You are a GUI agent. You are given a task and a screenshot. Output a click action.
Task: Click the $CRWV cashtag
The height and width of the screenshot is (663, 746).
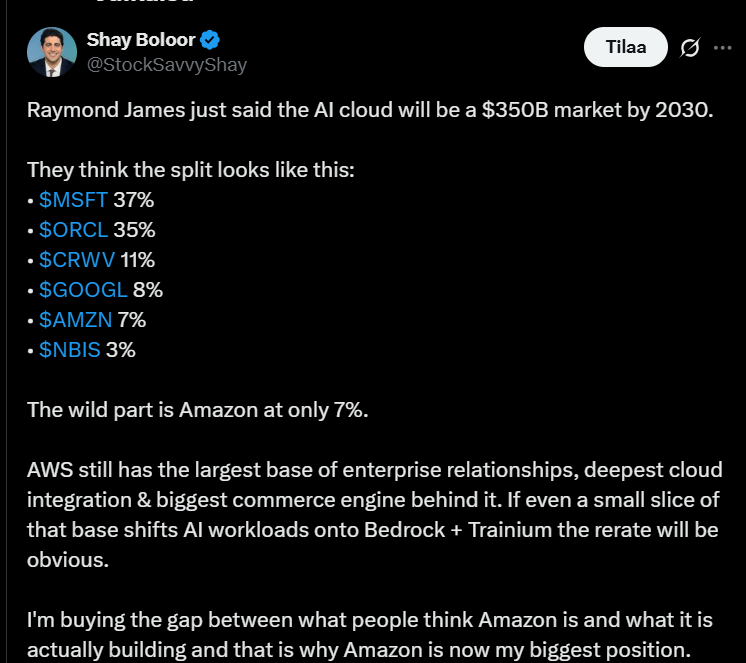point(76,260)
